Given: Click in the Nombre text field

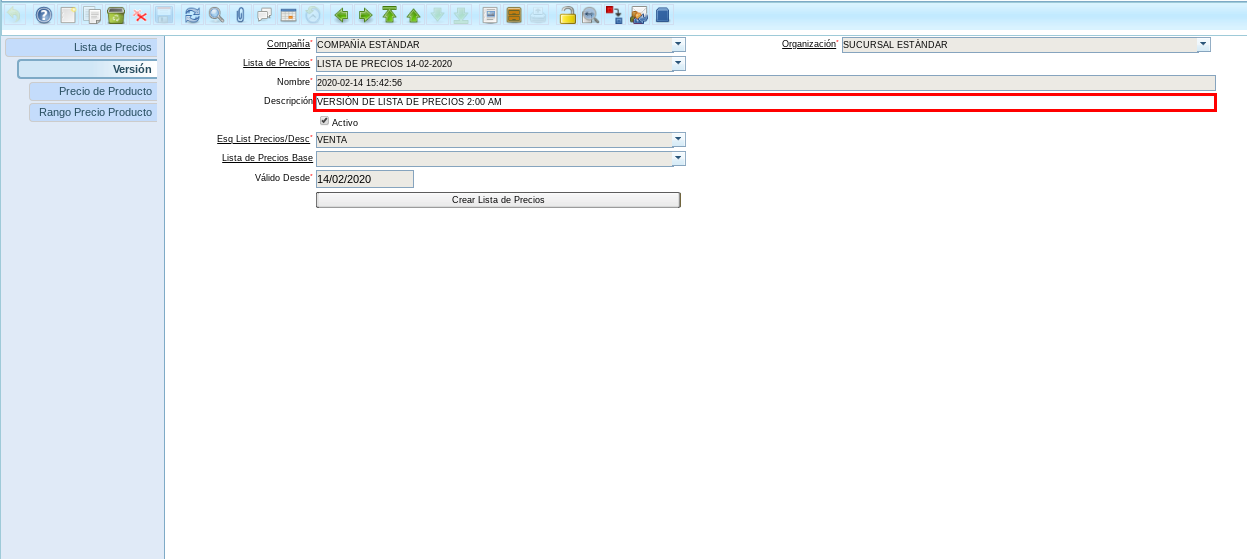Looking at the screenshot, I should (x=765, y=82).
